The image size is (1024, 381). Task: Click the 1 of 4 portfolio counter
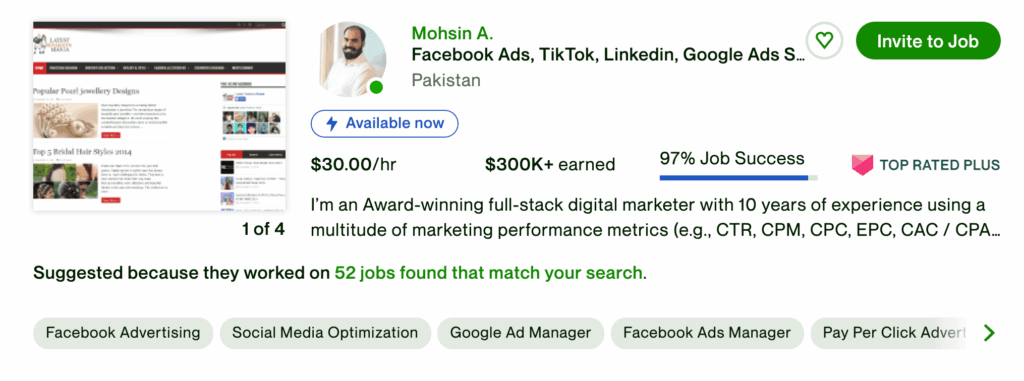click(263, 229)
